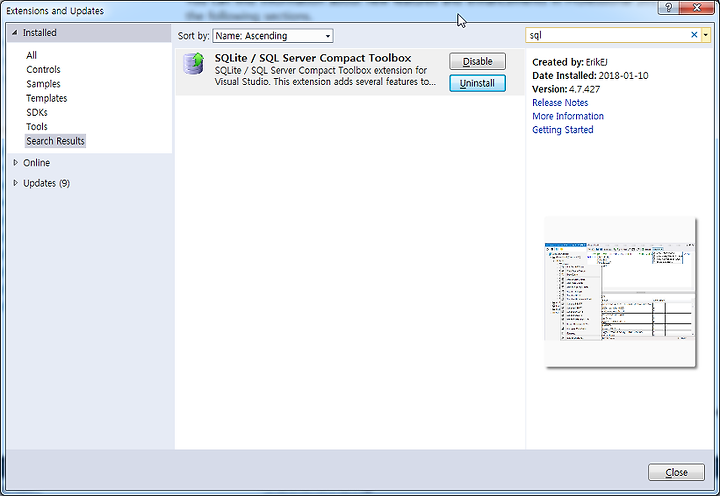Open the help question mark button
The height and width of the screenshot is (496, 720).
[x=669, y=7]
